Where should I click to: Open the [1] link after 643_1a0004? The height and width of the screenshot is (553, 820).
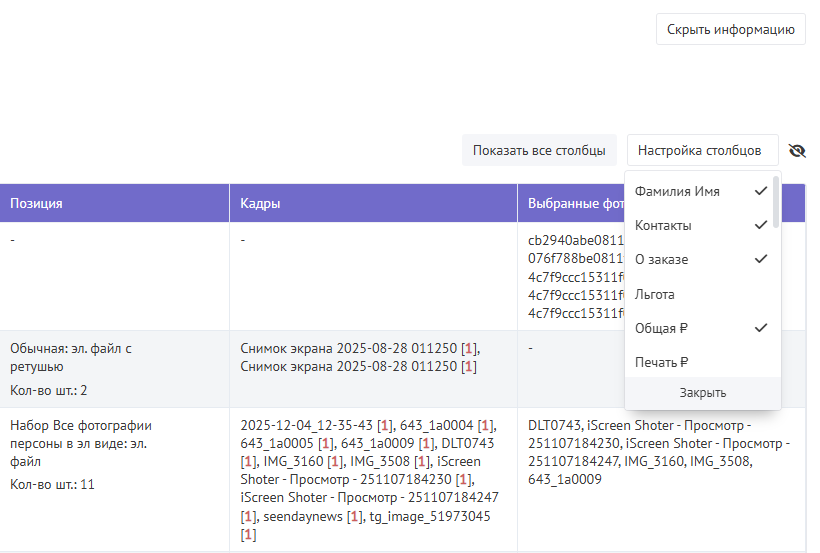click(486, 425)
